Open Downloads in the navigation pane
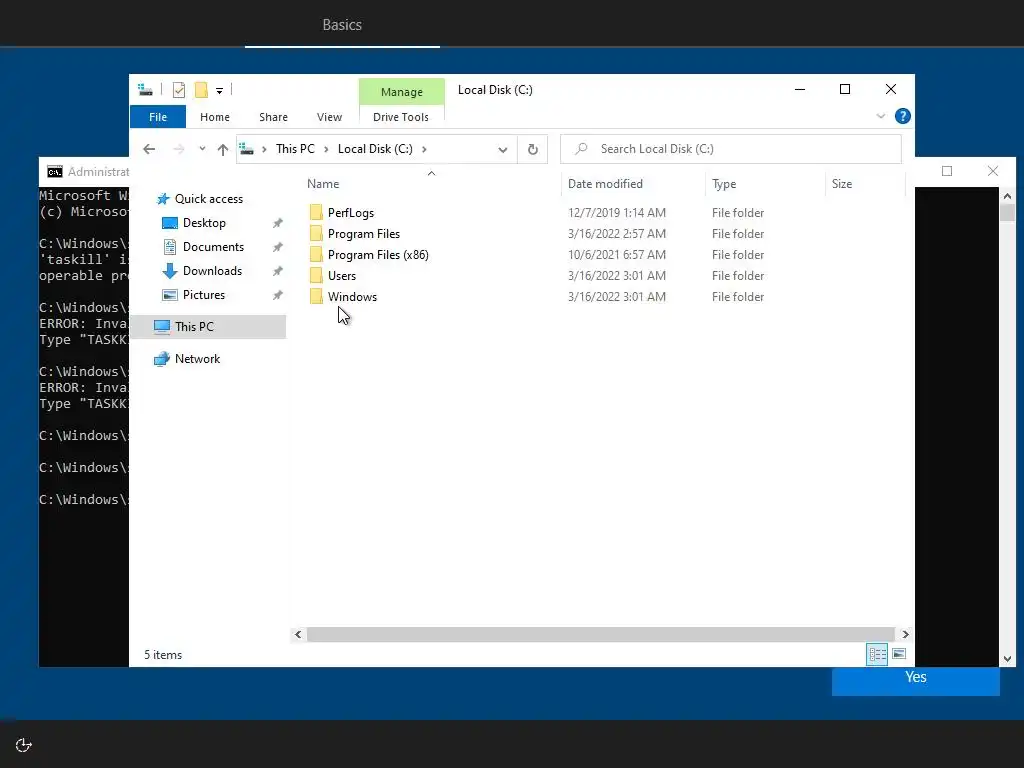This screenshot has width=1024, height=768. tap(212, 270)
